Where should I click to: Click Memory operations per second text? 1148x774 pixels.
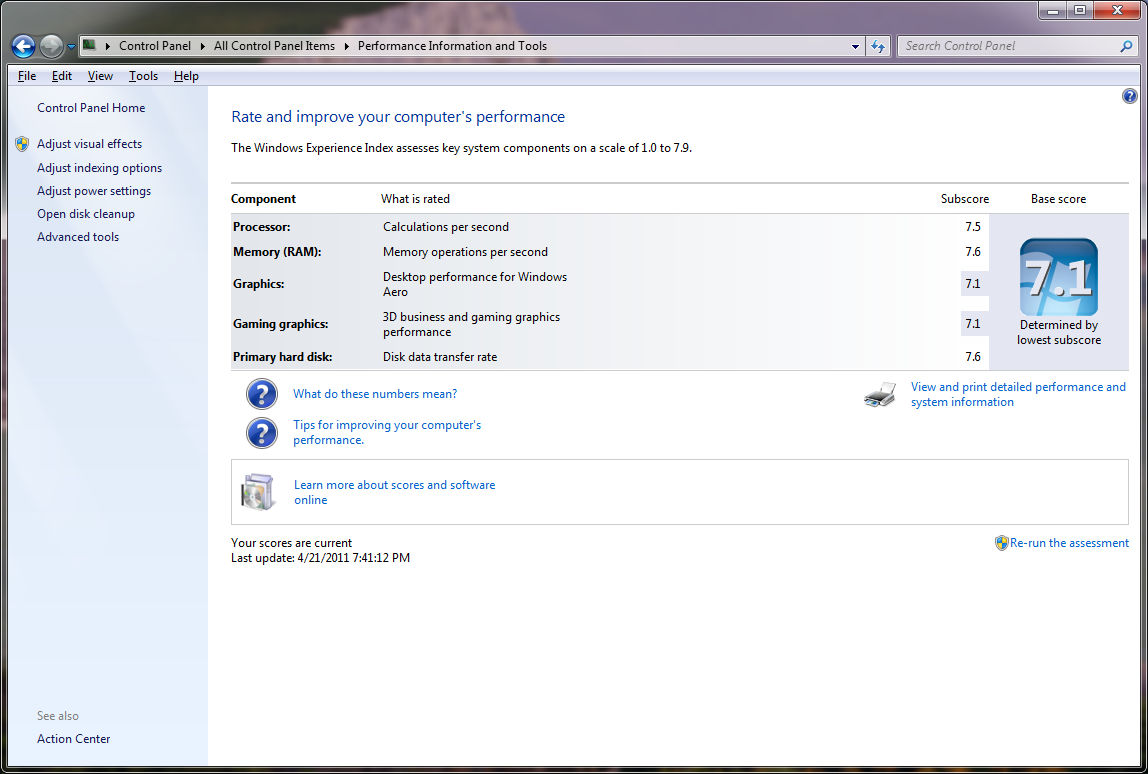click(x=465, y=252)
